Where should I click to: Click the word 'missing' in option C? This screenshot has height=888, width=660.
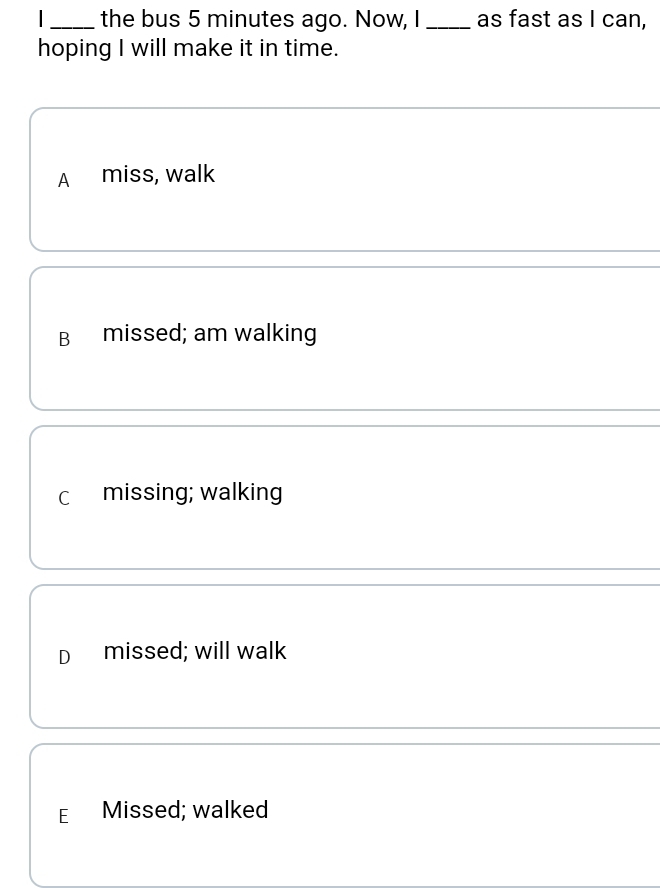click(x=146, y=493)
